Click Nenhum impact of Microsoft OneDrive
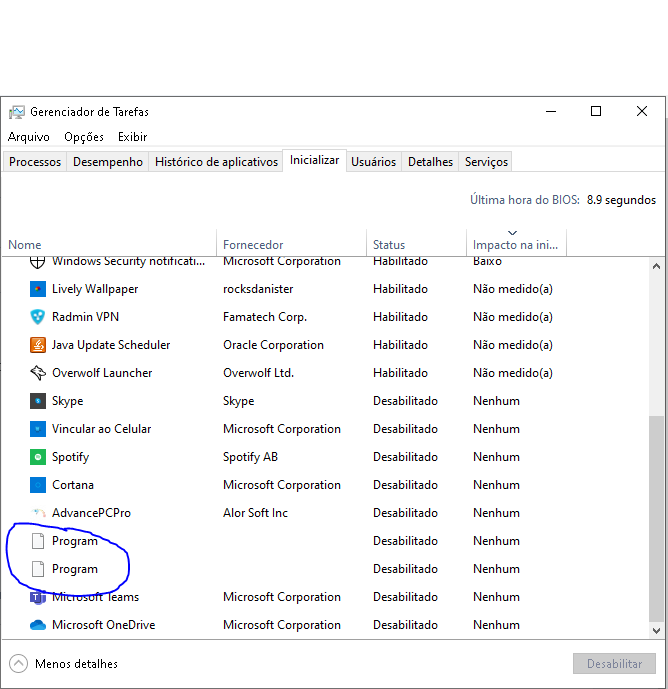 pos(496,625)
